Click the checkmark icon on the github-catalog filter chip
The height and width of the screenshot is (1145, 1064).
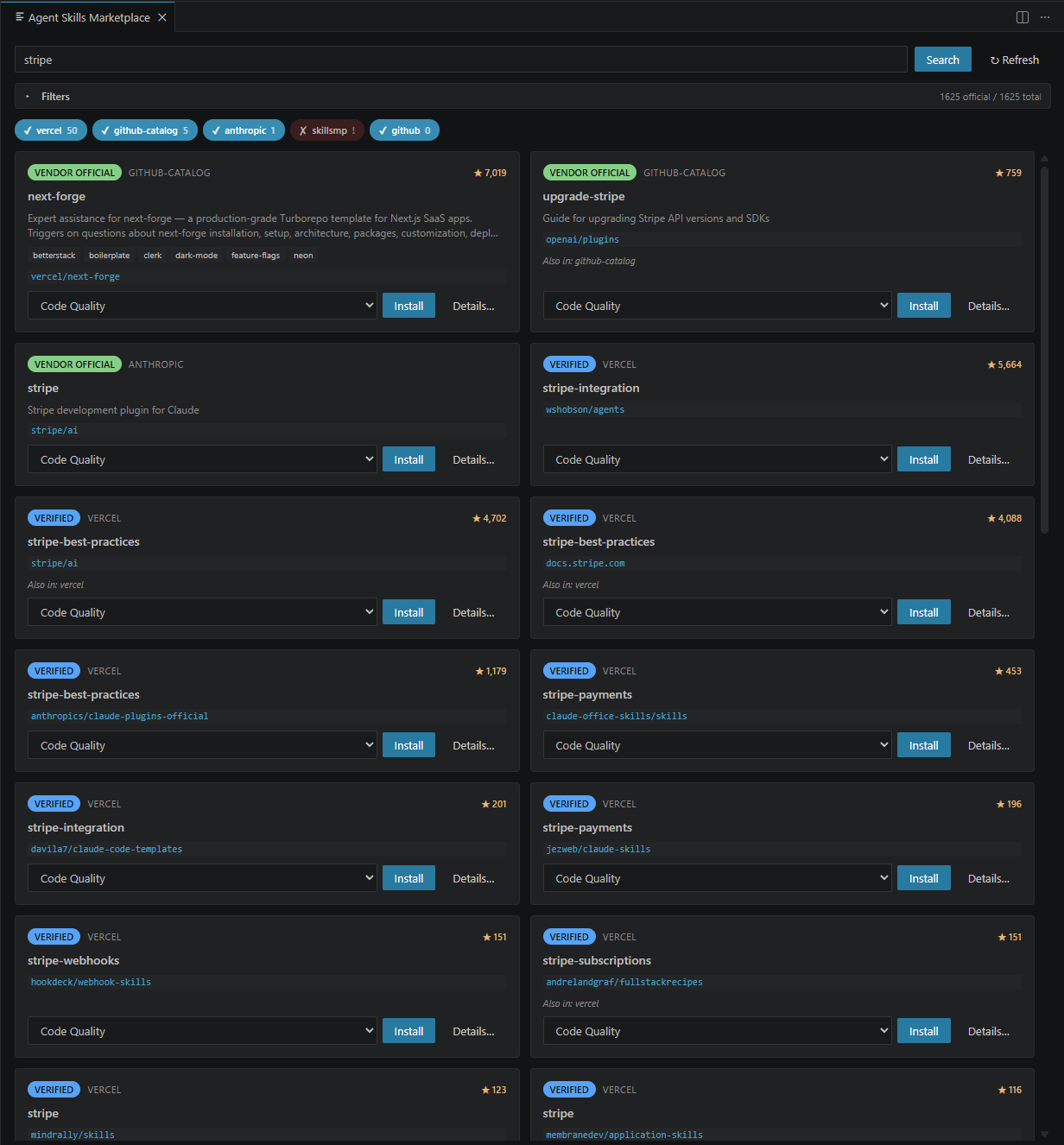pos(104,130)
